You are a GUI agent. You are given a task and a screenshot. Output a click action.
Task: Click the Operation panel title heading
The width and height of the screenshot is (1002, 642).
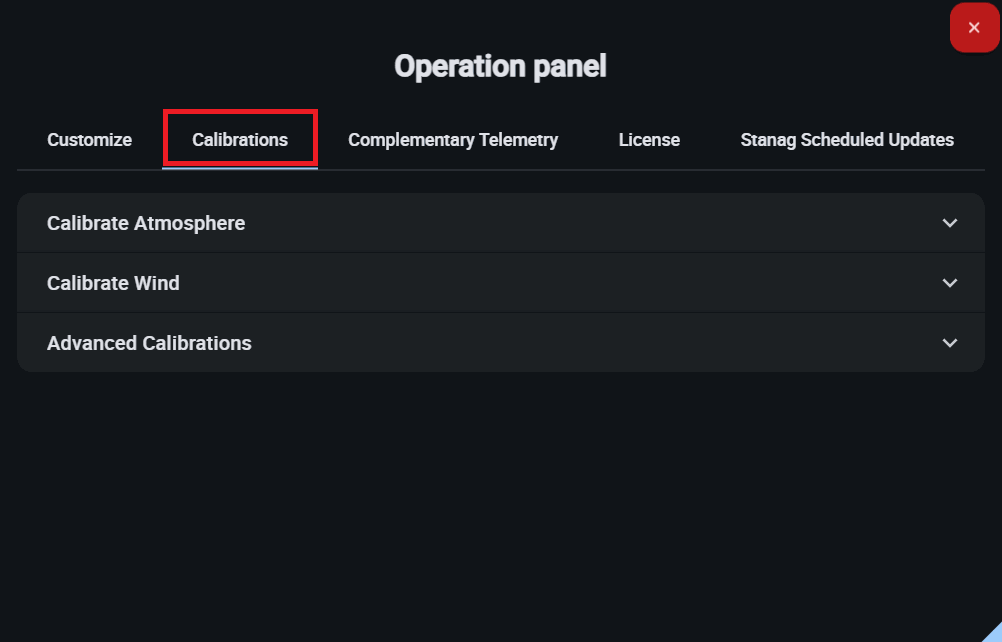coord(500,66)
